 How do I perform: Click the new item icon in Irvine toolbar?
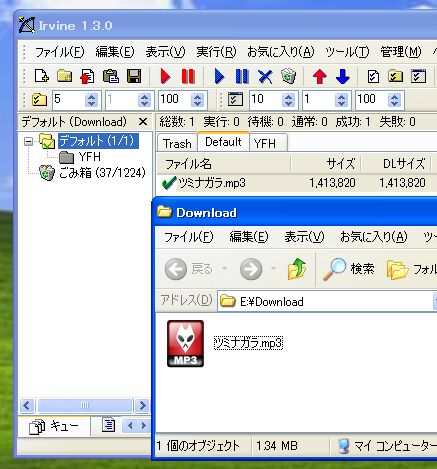click(42, 76)
